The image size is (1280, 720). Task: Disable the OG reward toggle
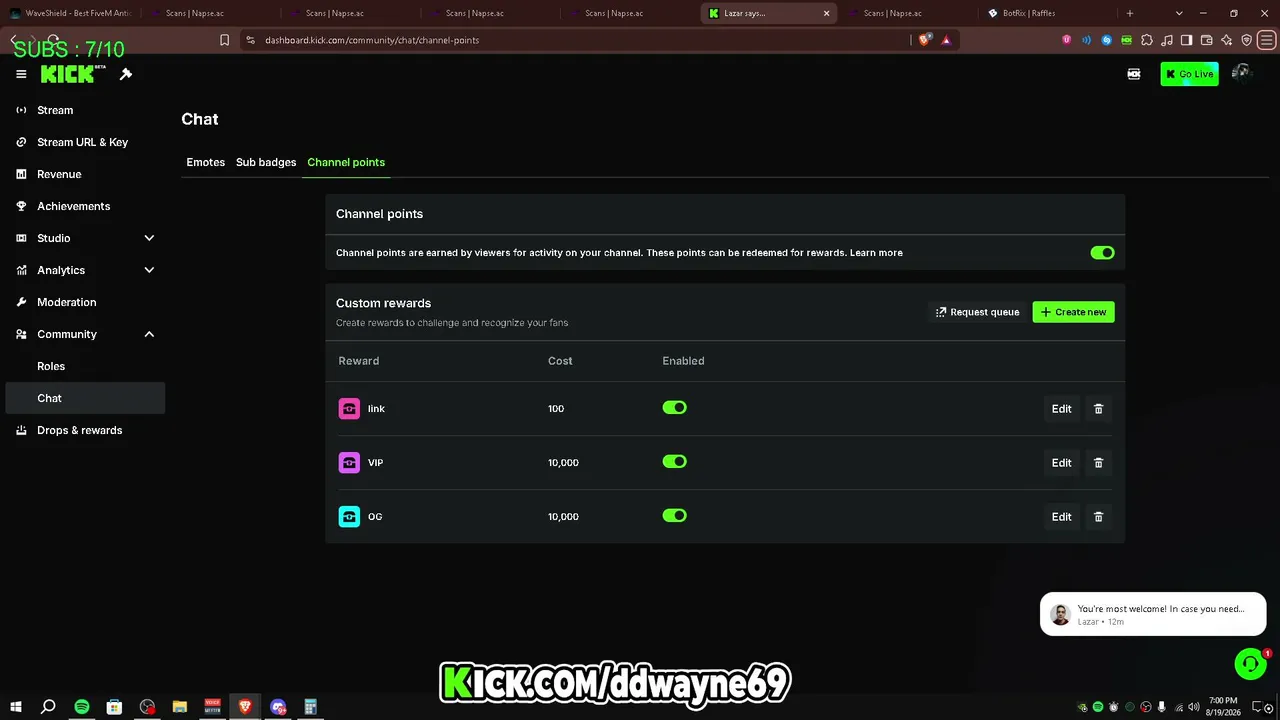tap(675, 516)
